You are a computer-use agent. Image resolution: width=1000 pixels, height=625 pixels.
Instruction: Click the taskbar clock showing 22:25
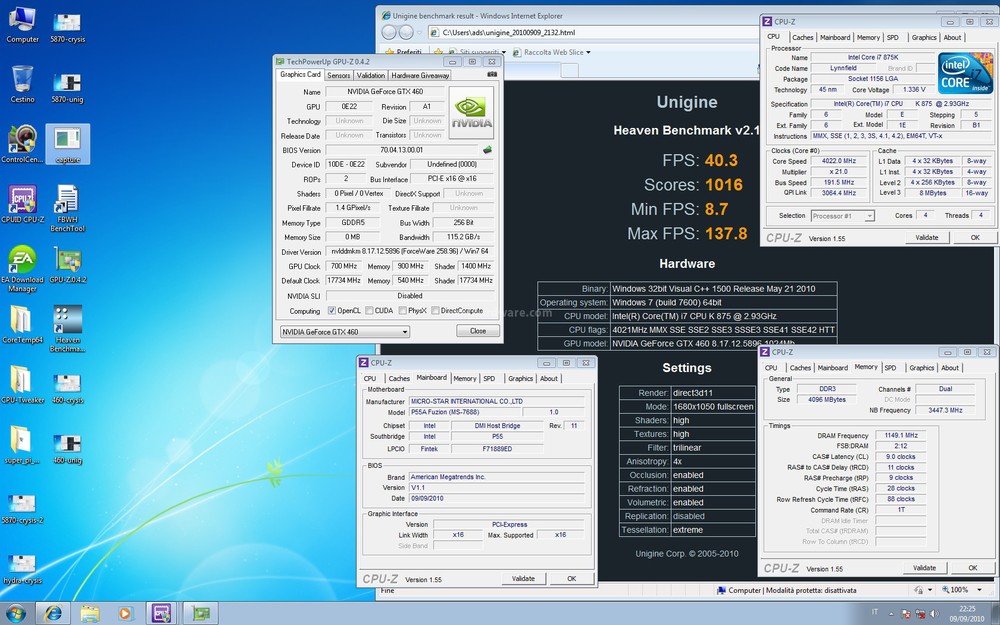tap(967, 614)
